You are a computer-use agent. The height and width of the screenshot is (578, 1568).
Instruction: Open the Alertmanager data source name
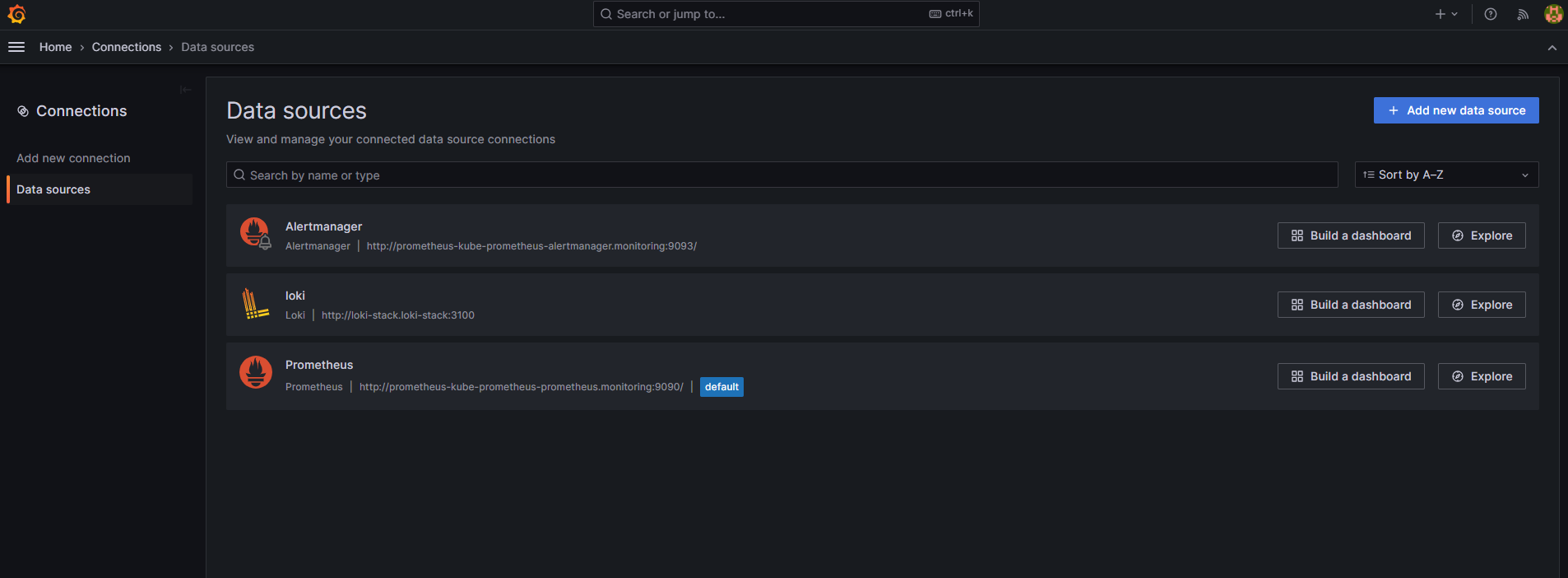[x=323, y=226]
